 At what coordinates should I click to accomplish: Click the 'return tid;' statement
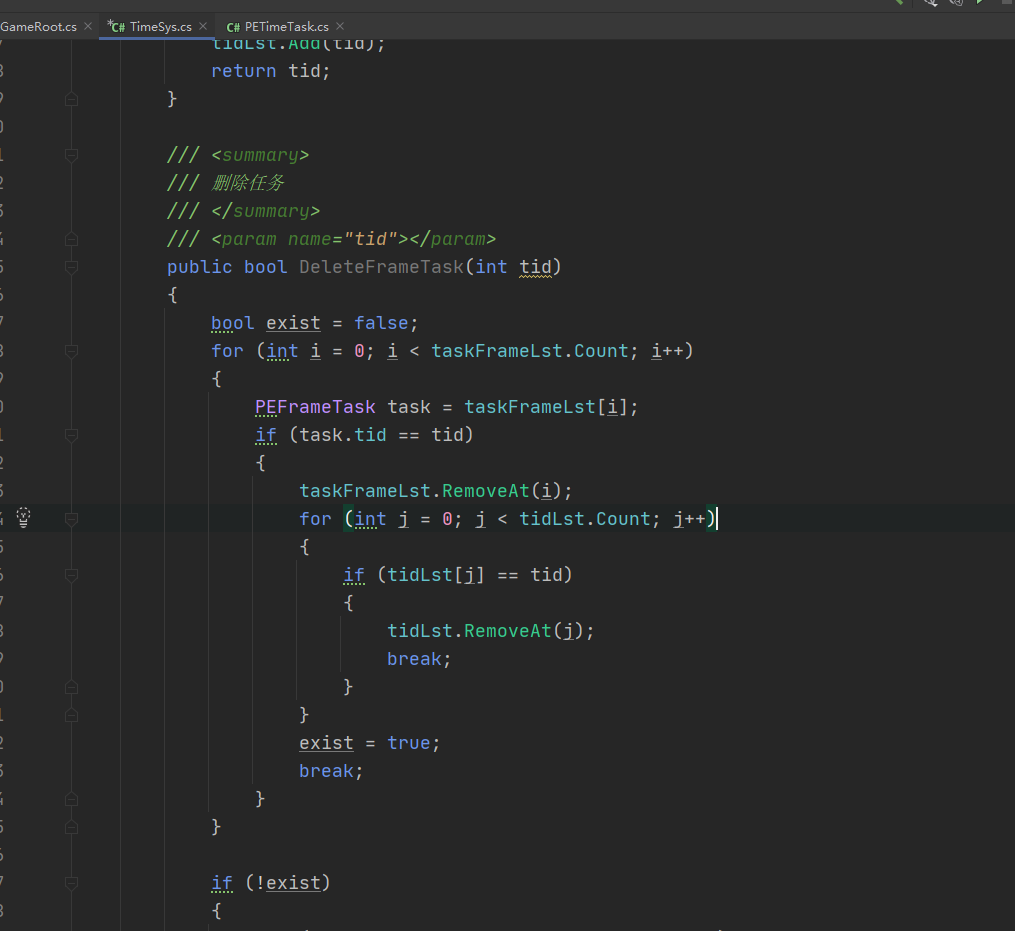(271, 71)
